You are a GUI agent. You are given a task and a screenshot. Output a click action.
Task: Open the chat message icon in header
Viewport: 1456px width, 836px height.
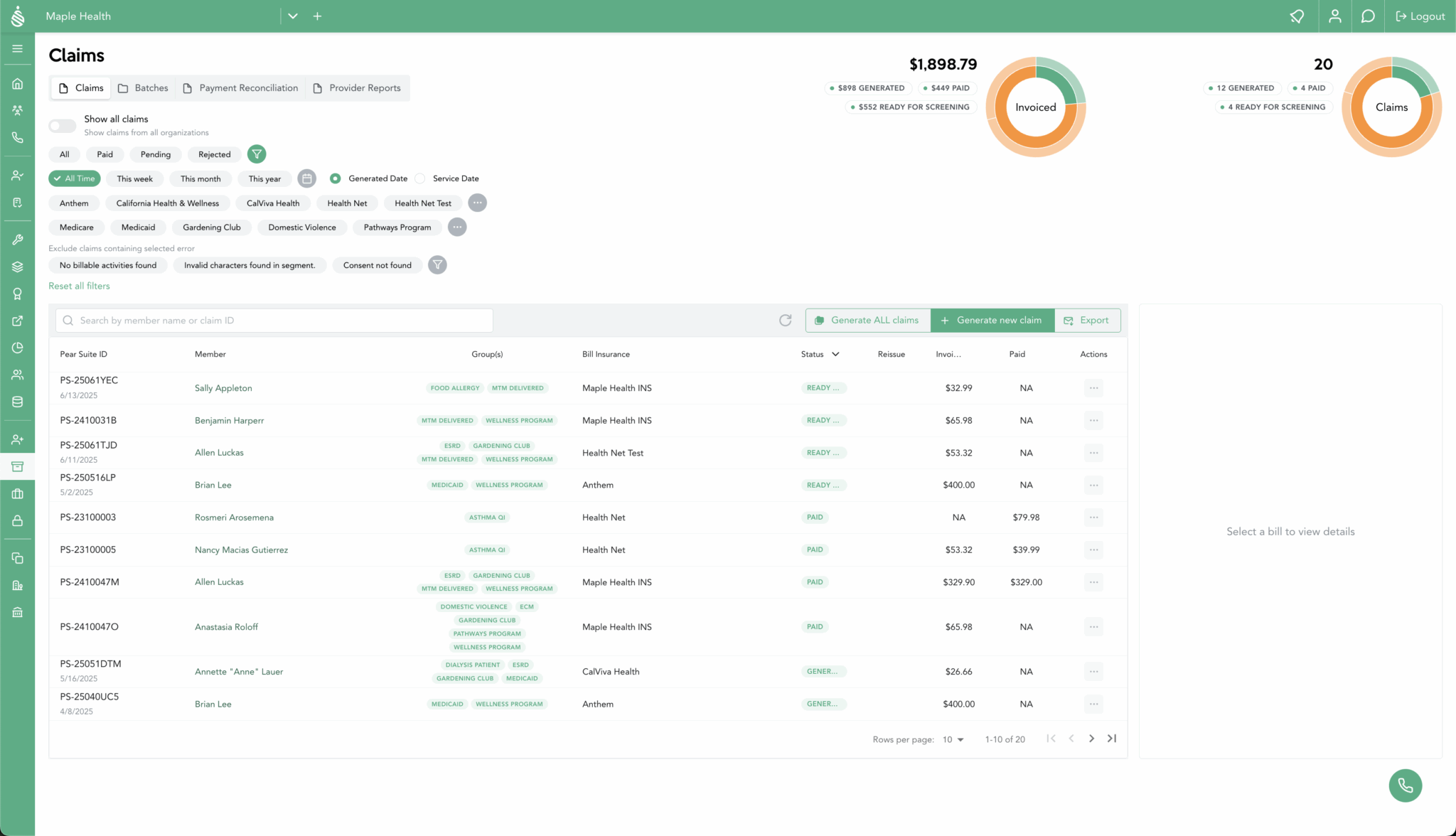[x=1367, y=16]
